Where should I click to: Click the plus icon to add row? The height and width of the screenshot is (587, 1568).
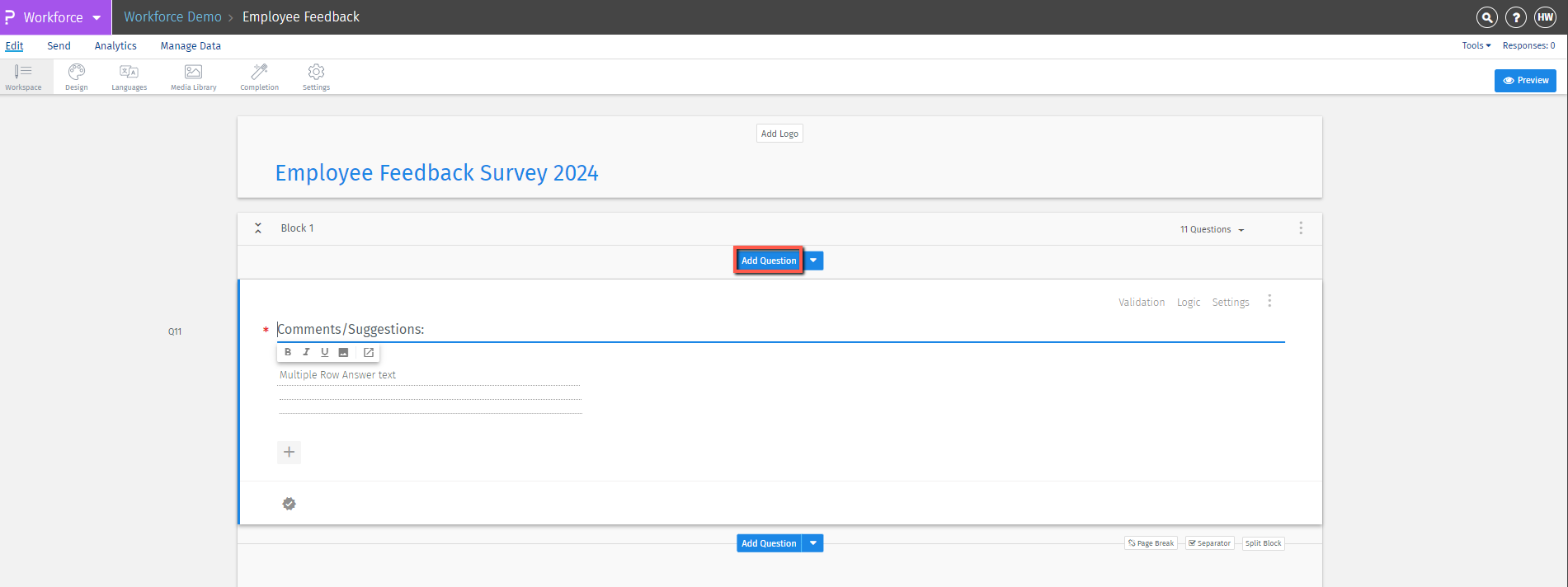pyautogui.click(x=289, y=452)
